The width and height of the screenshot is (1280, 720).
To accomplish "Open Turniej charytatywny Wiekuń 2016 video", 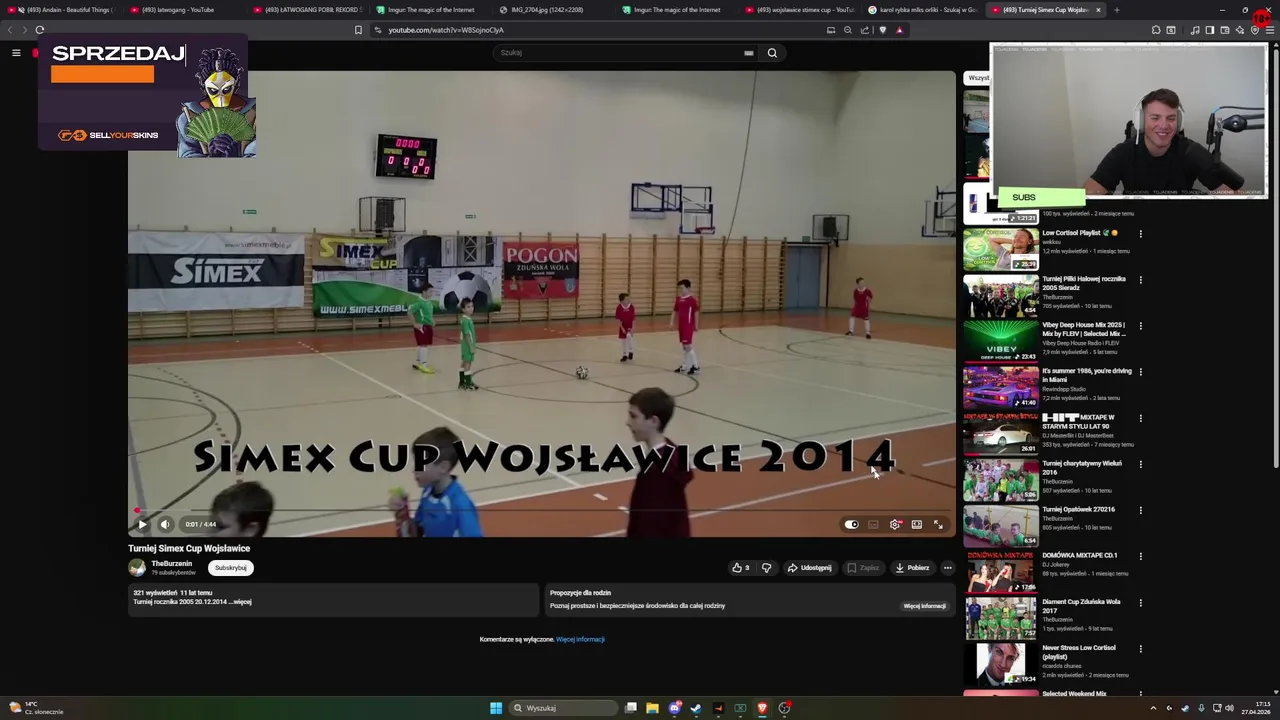I will pos(1082,467).
